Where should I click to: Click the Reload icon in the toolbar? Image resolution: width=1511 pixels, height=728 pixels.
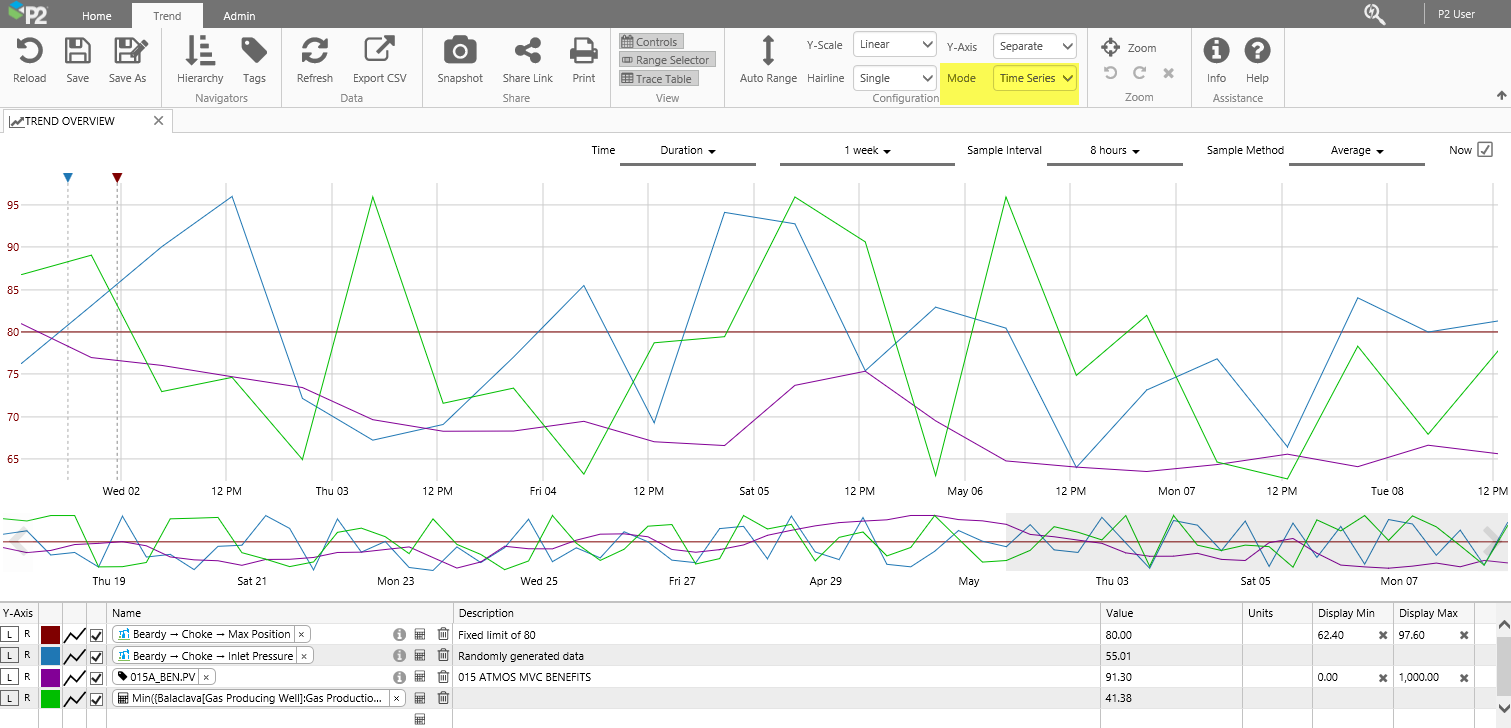[x=29, y=52]
